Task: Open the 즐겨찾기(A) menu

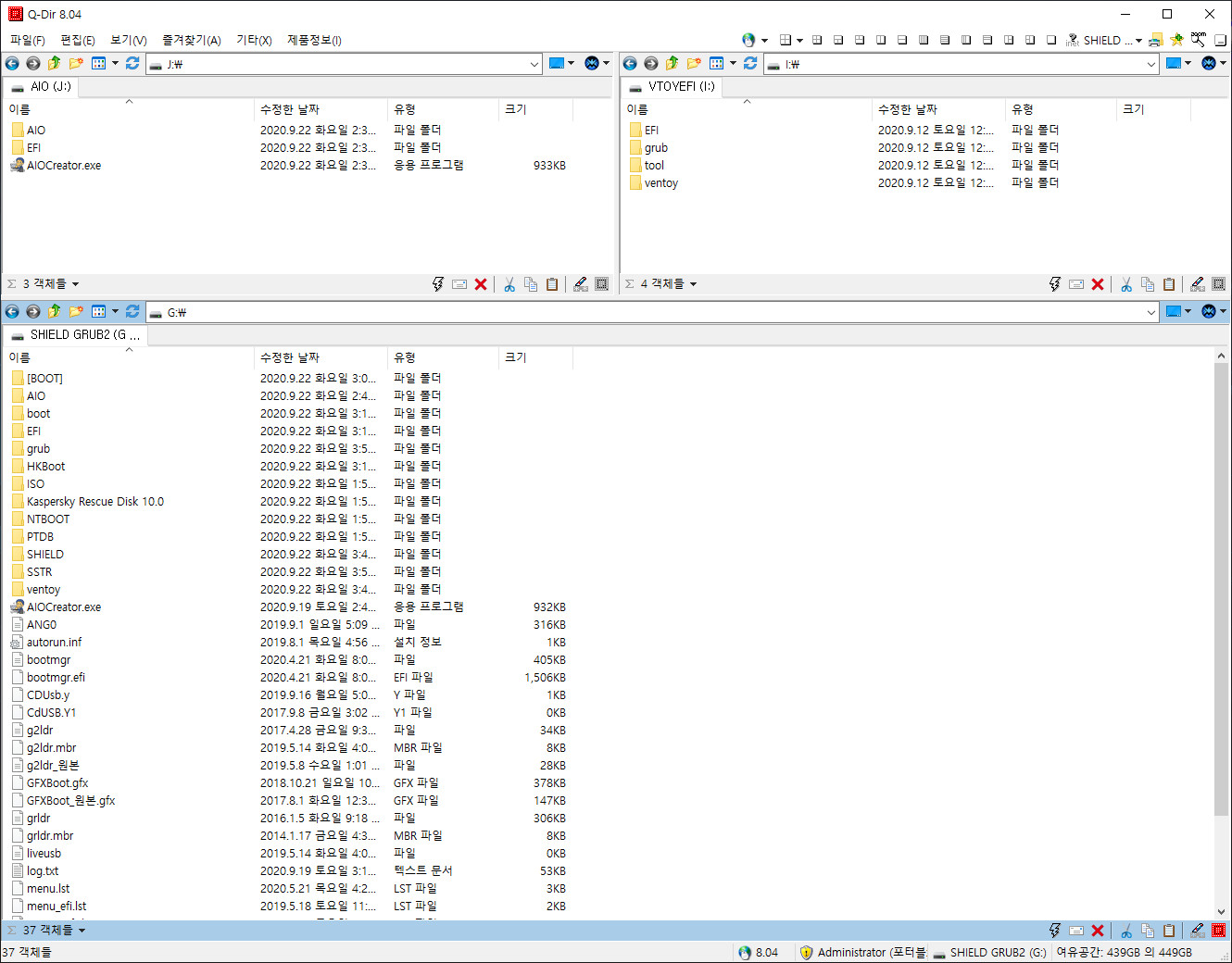Action: [x=192, y=40]
